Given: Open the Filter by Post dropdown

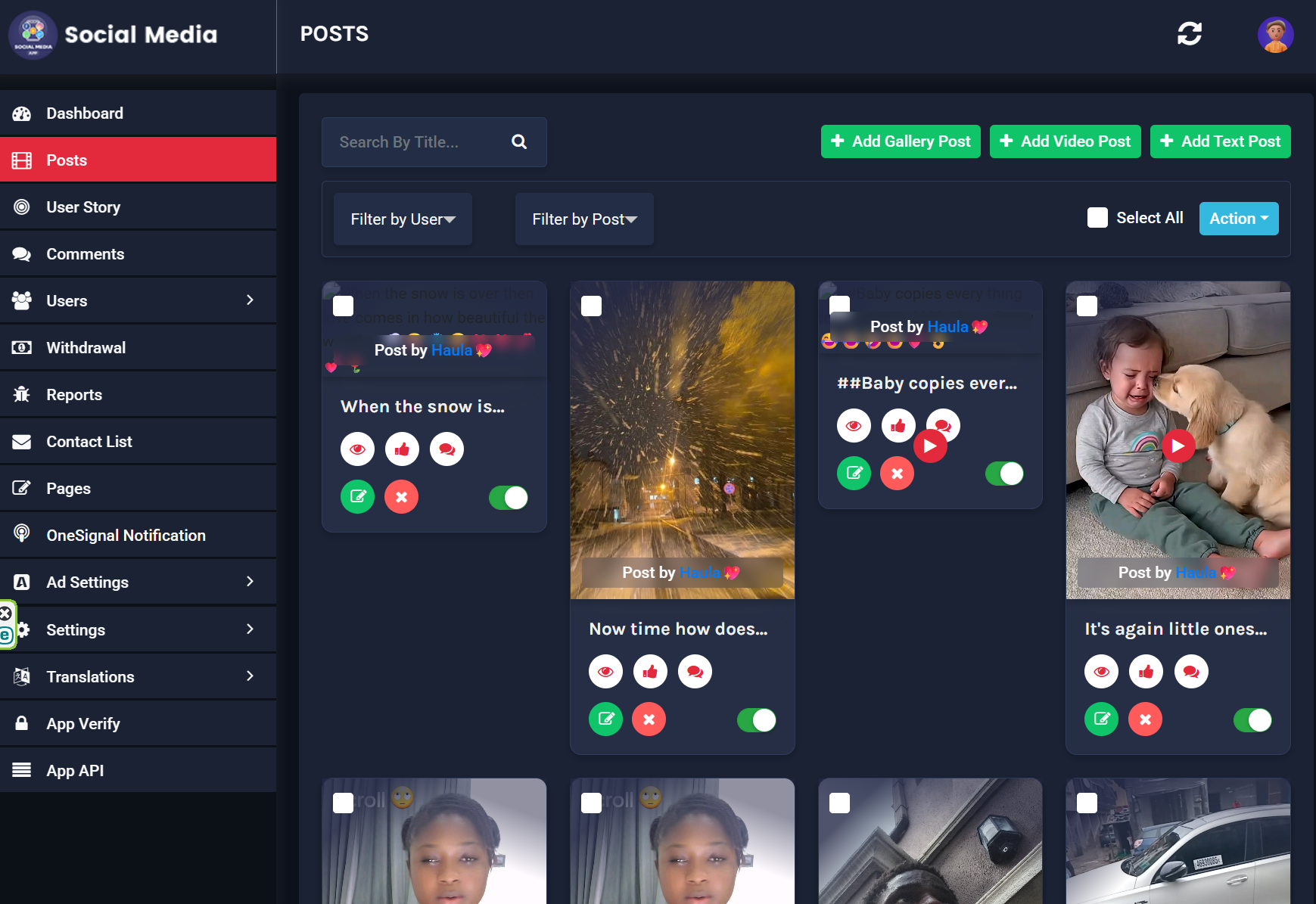Looking at the screenshot, I should (584, 219).
